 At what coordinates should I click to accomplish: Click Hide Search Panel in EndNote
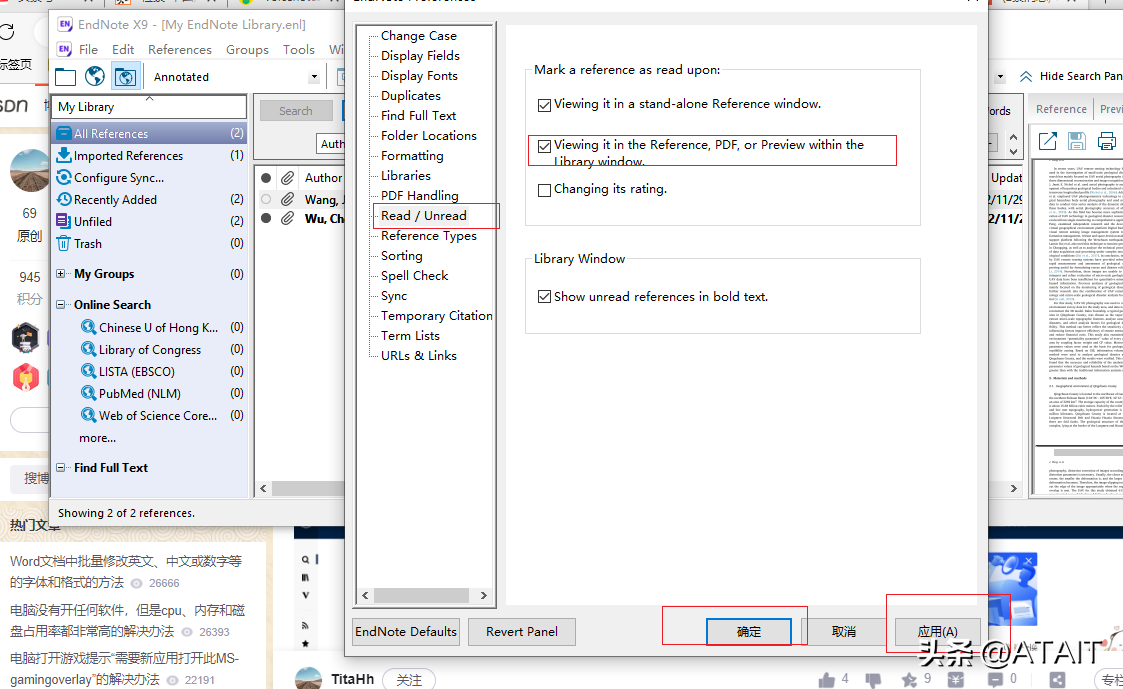coord(1071,76)
